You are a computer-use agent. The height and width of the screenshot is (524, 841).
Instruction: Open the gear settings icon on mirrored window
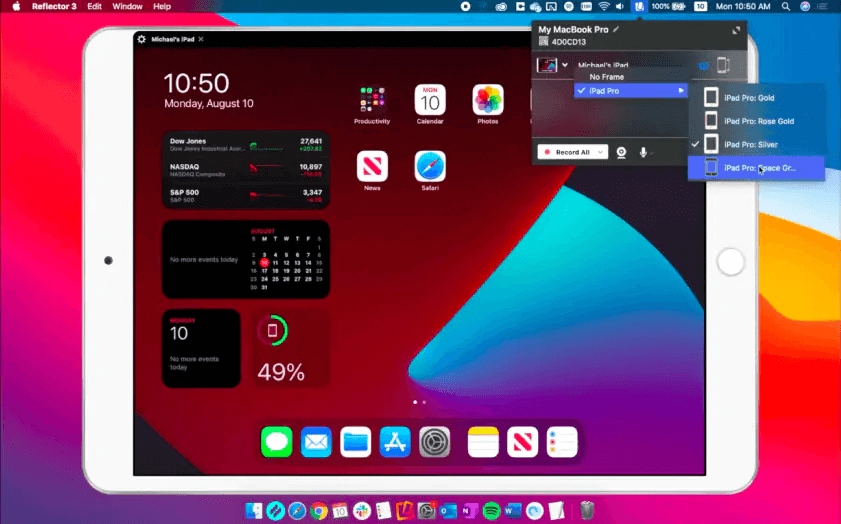click(141, 39)
